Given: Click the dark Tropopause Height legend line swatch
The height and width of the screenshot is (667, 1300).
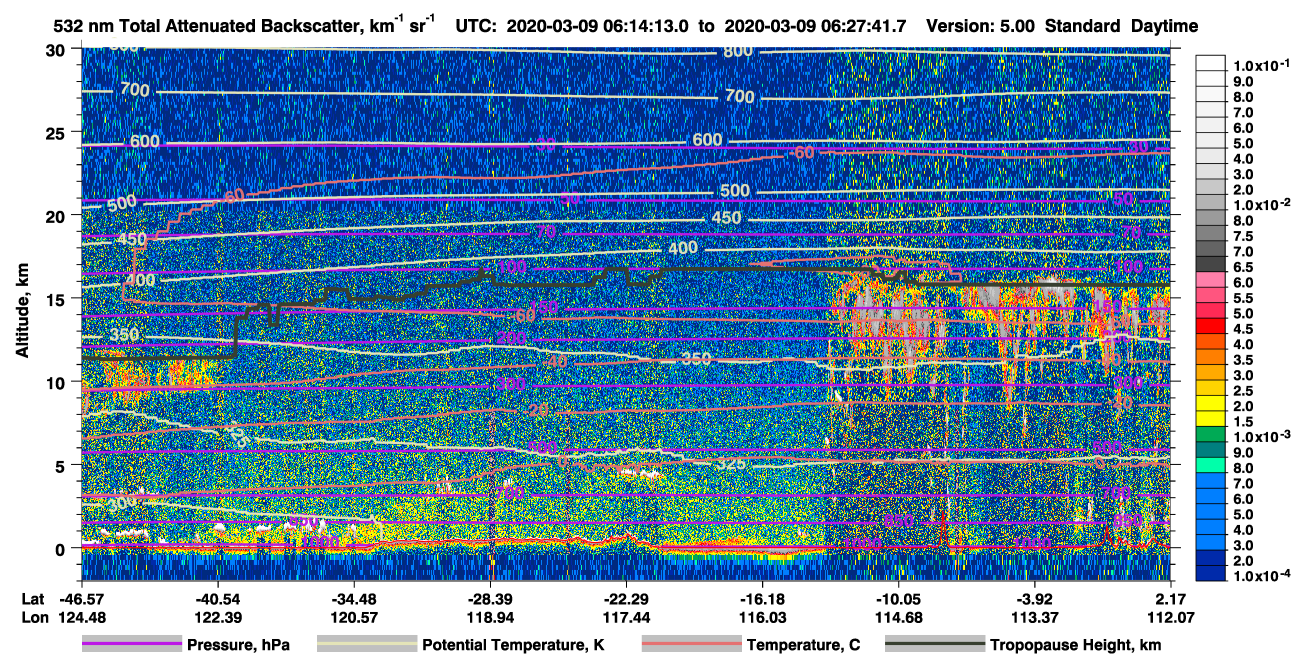Looking at the screenshot, I should coord(935,645).
